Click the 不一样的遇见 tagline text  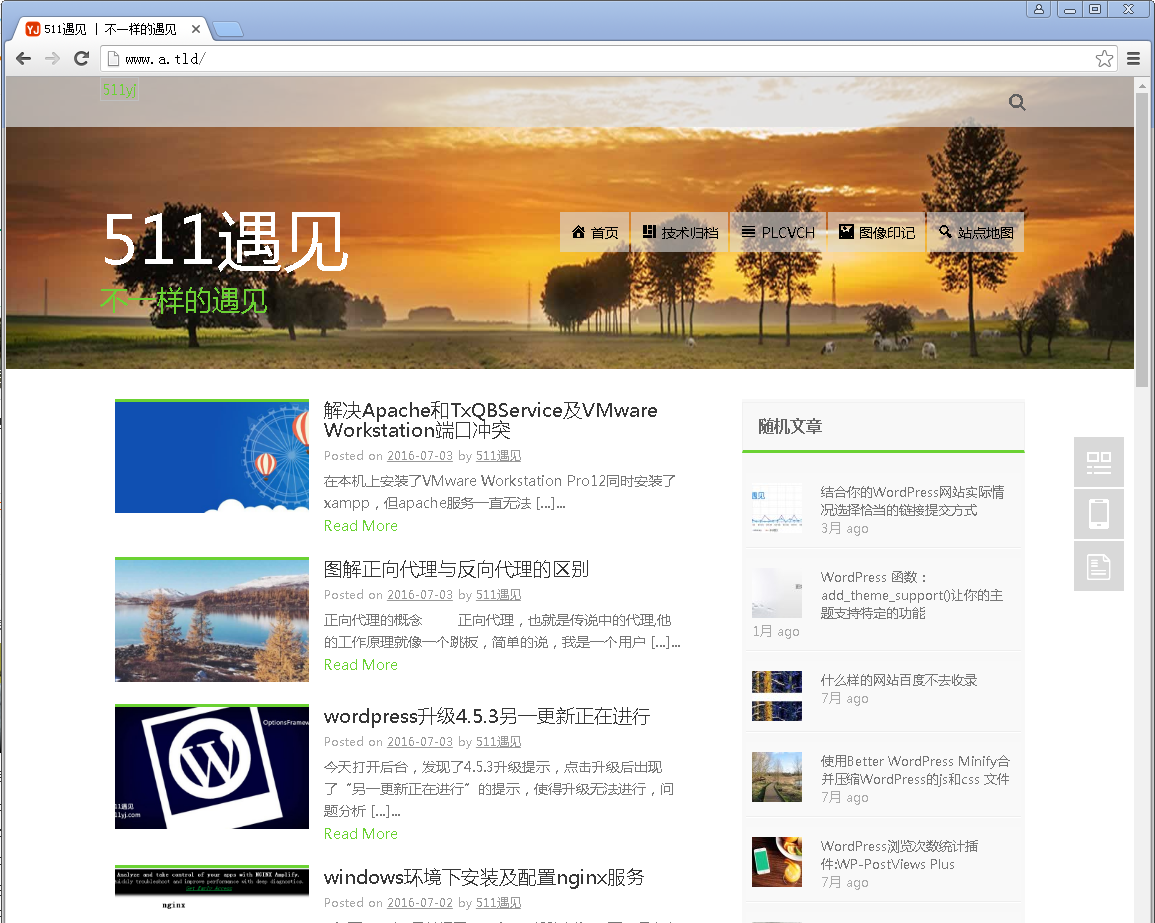183,301
